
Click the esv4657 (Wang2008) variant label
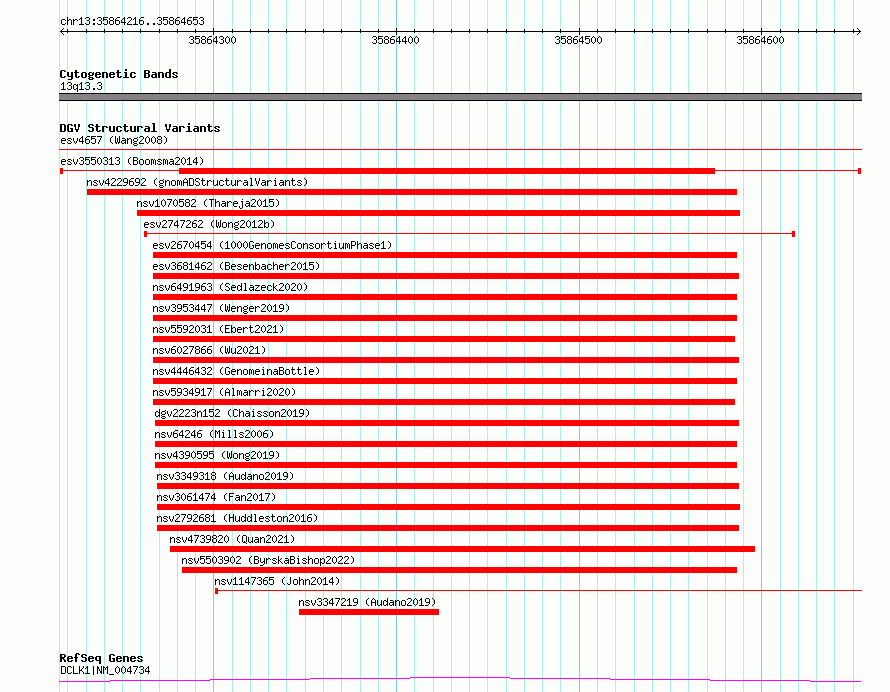(x=114, y=140)
